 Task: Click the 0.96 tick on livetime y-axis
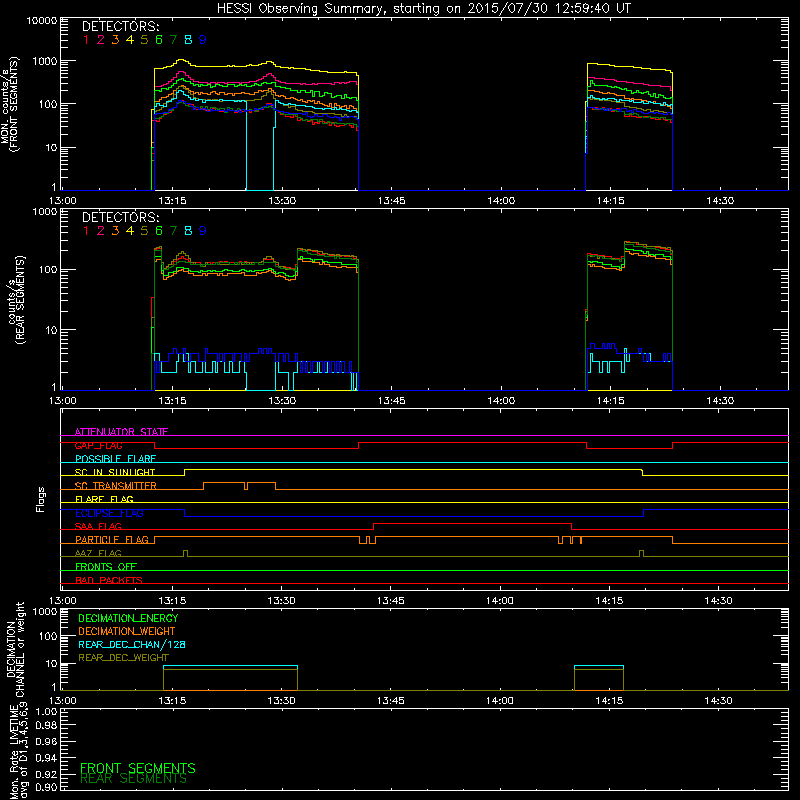click(x=46, y=741)
